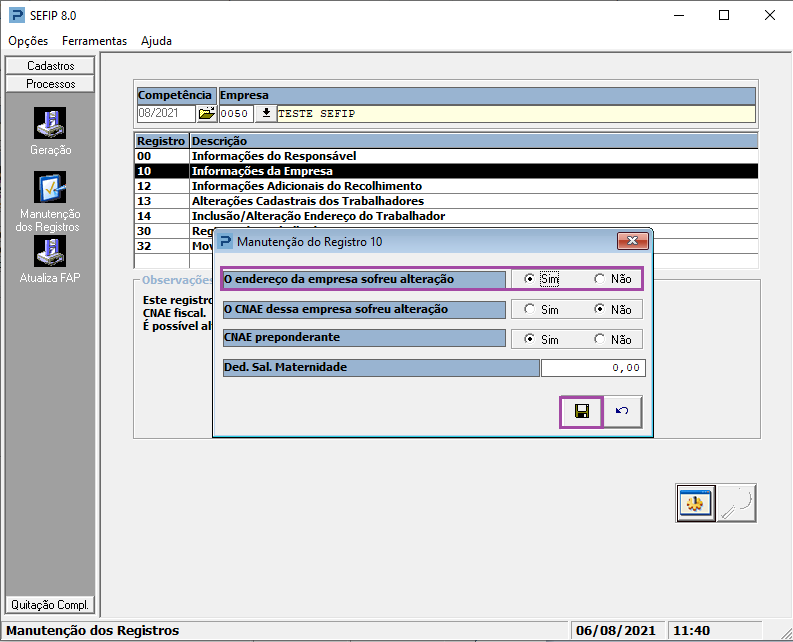Click the Empresa code field 0050
The height and width of the screenshot is (642, 793).
click(x=236, y=113)
